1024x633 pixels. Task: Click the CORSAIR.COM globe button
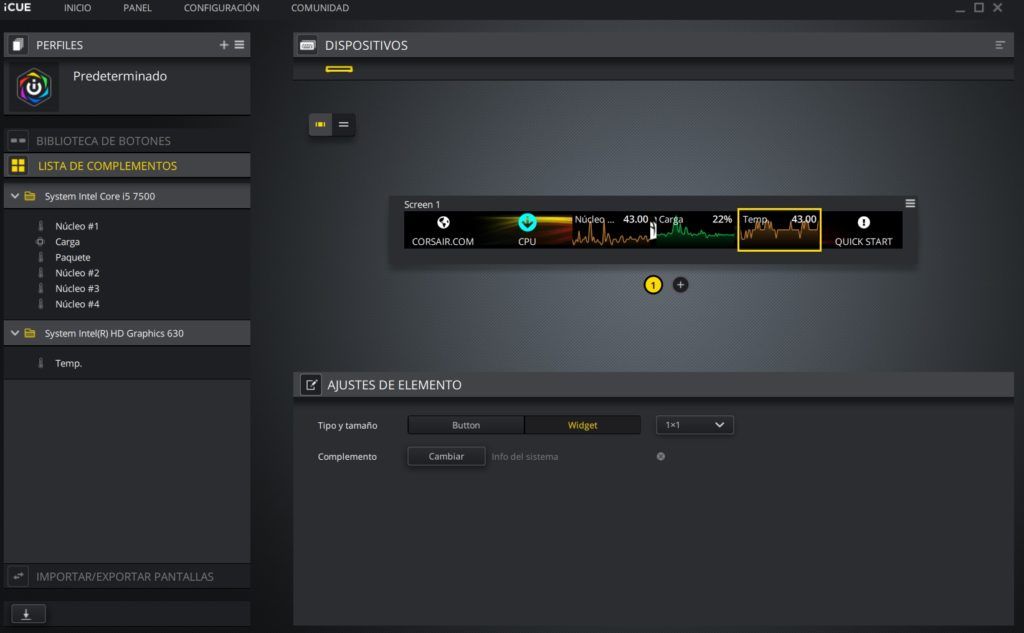point(443,230)
